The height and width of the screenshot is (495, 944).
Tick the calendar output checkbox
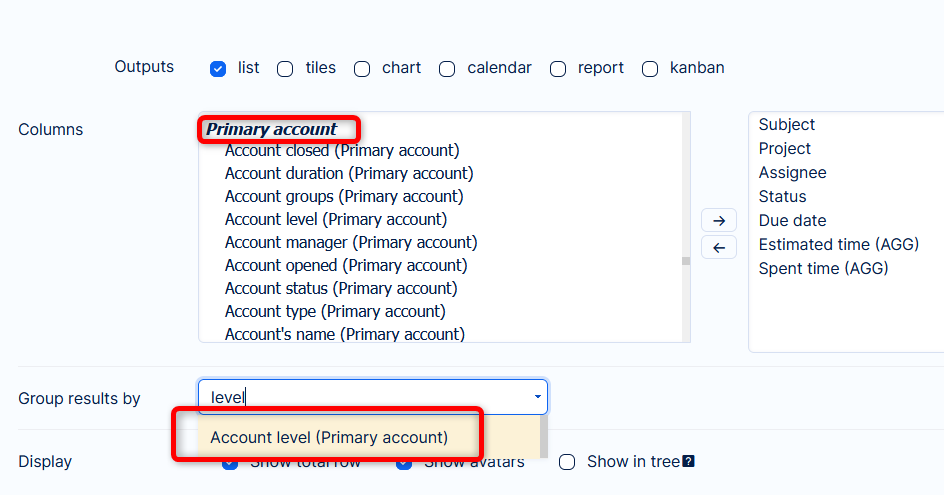pos(447,69)
